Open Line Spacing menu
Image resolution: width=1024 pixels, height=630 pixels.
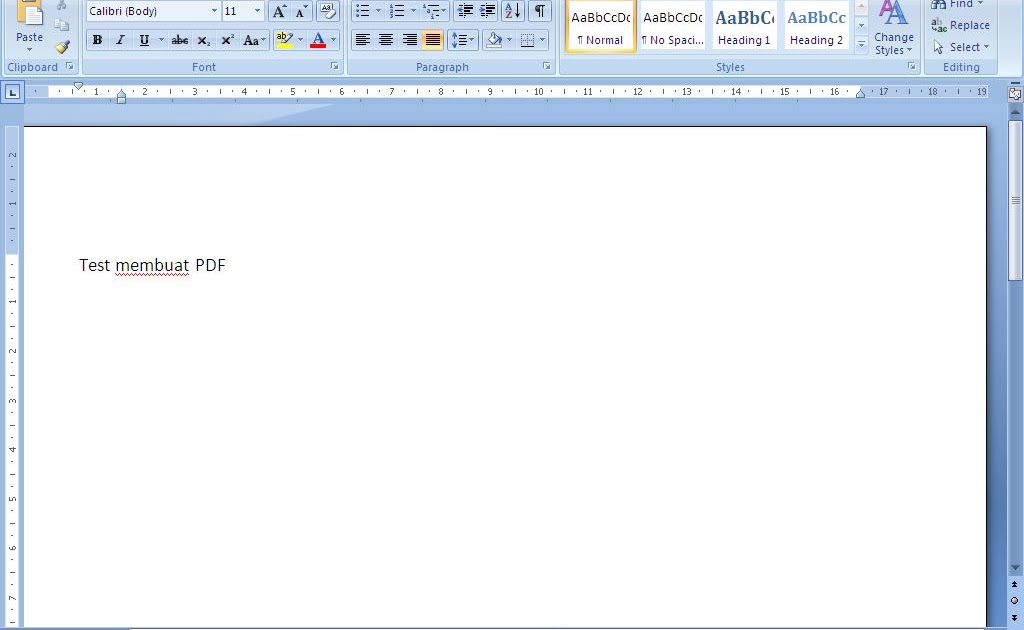point(463,40)
